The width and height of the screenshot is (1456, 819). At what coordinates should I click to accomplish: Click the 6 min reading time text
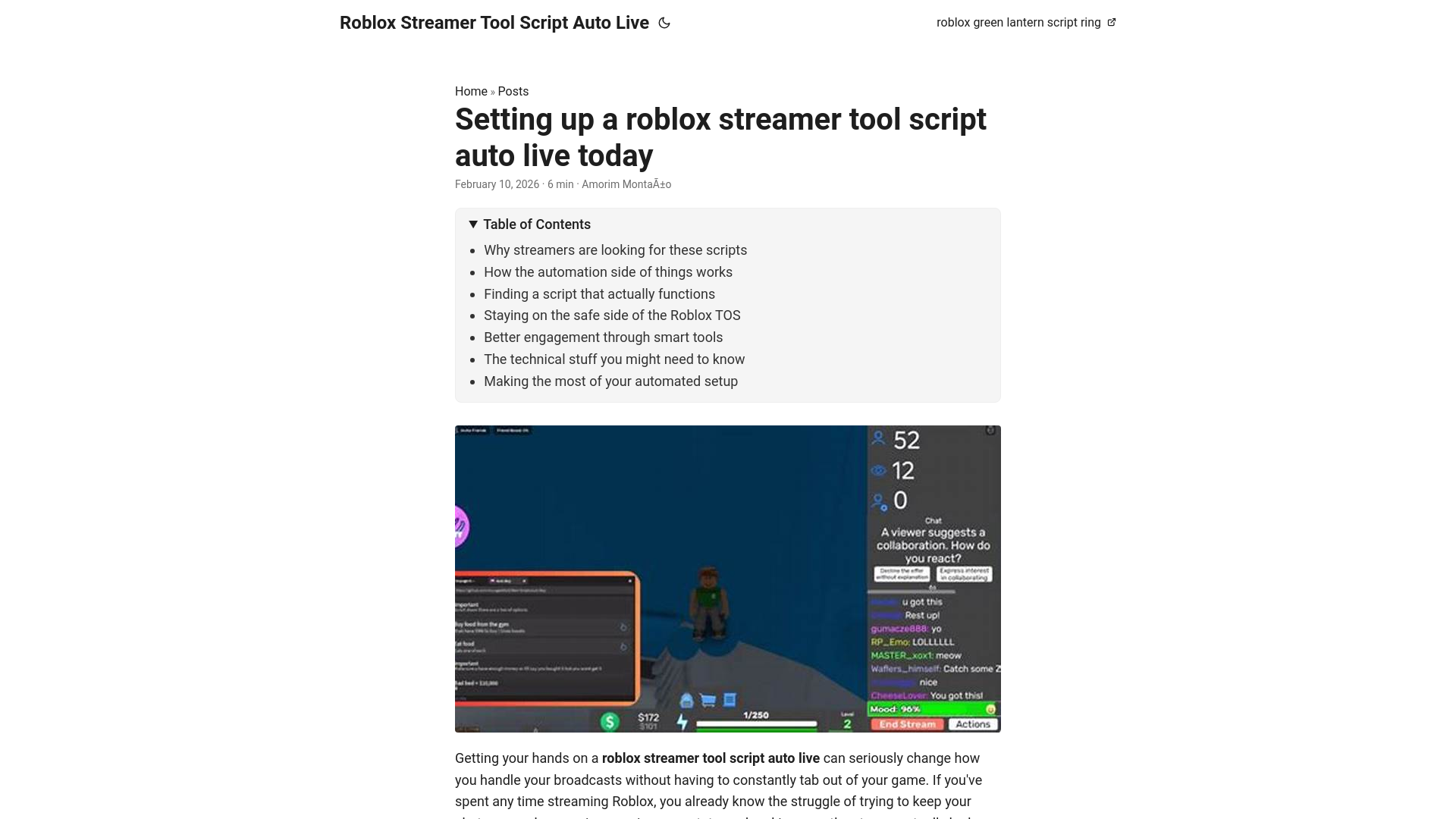click(x=560, y=184)
